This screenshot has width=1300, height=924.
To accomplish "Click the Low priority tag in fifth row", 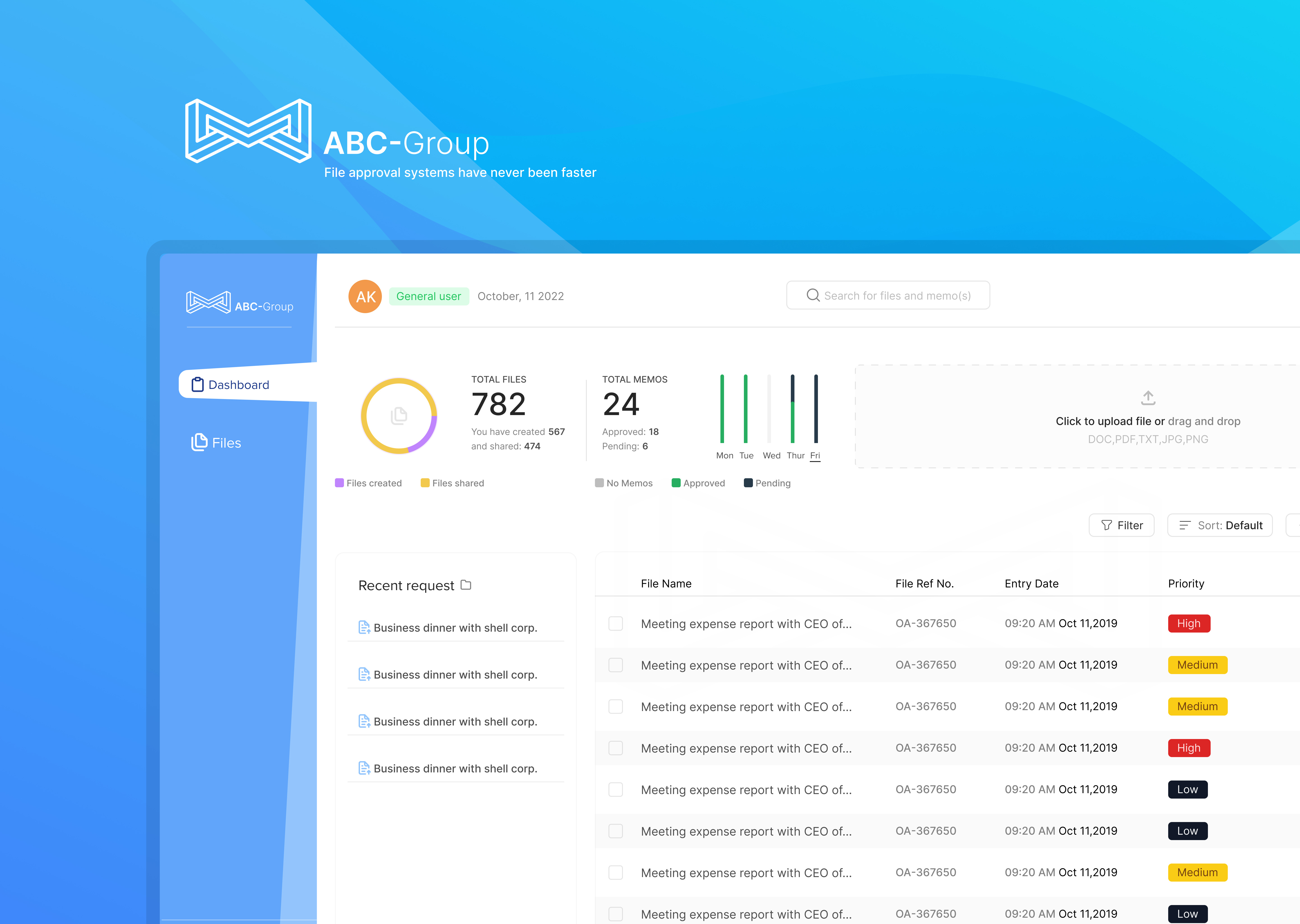I will point(1188,790).
